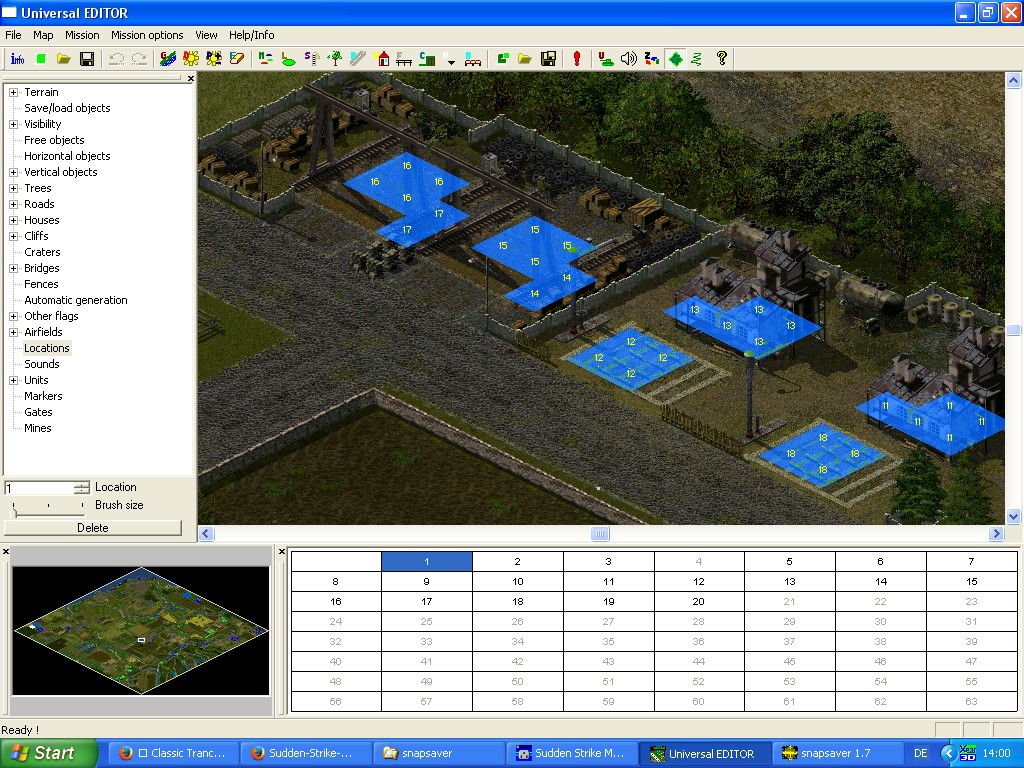1024x768 pixels.
Task: Expand the Cliffs tree node
Action: (13, 236)
